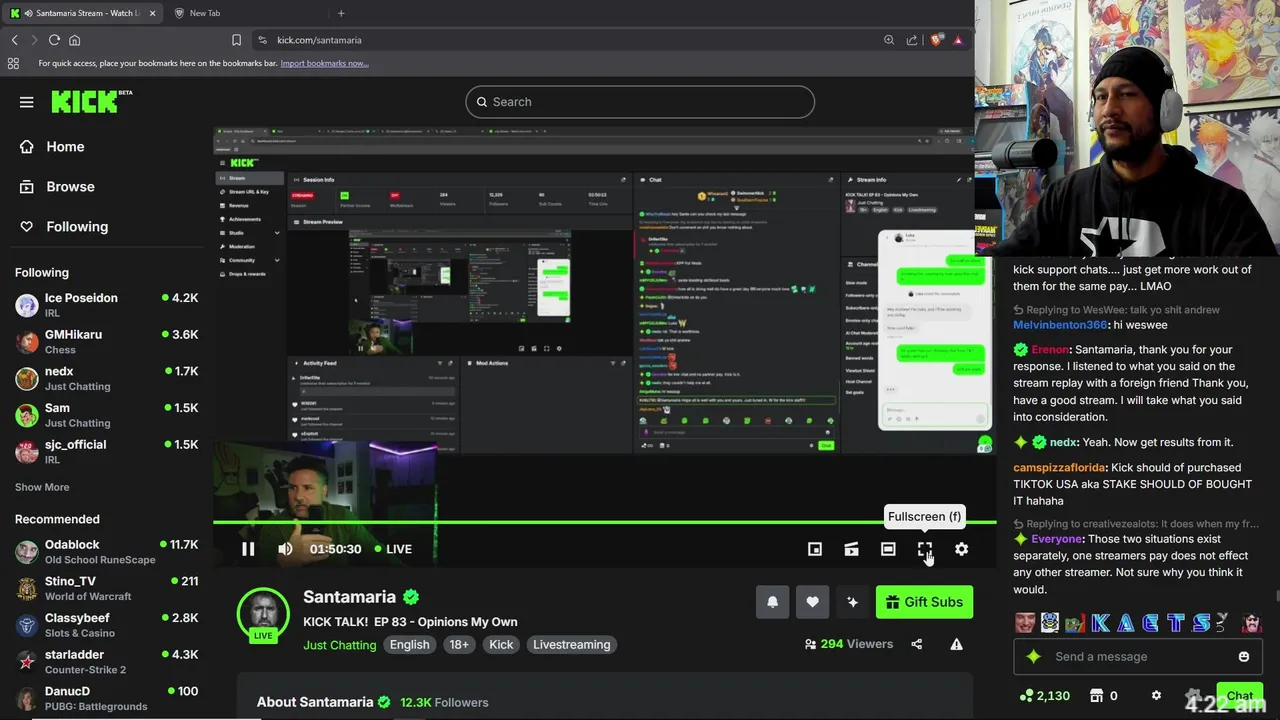Click the Kick logo
Viewport: 1280px width, 720px height.
(91, 101)
